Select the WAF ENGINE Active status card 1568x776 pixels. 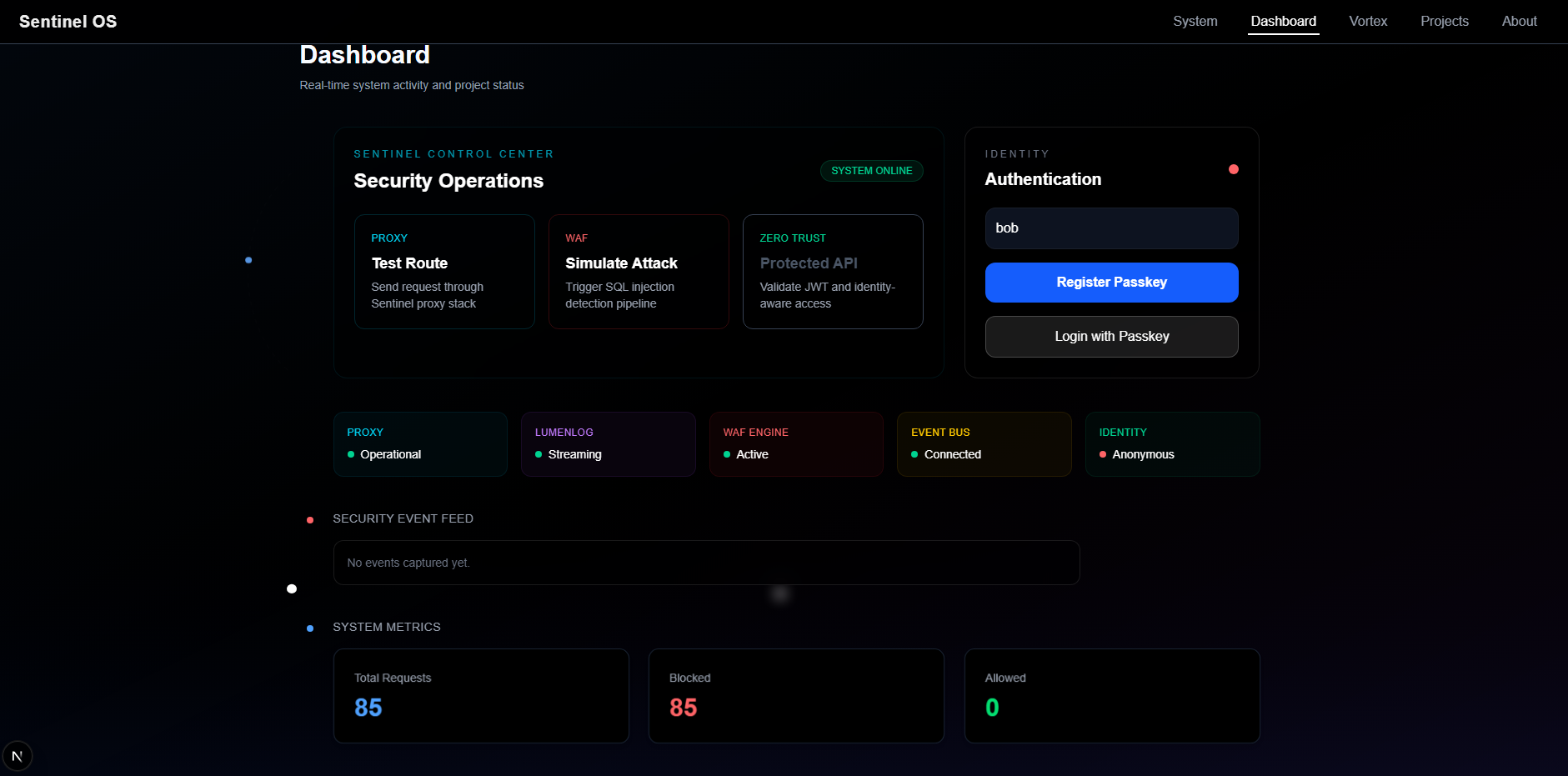coord(796,444)
